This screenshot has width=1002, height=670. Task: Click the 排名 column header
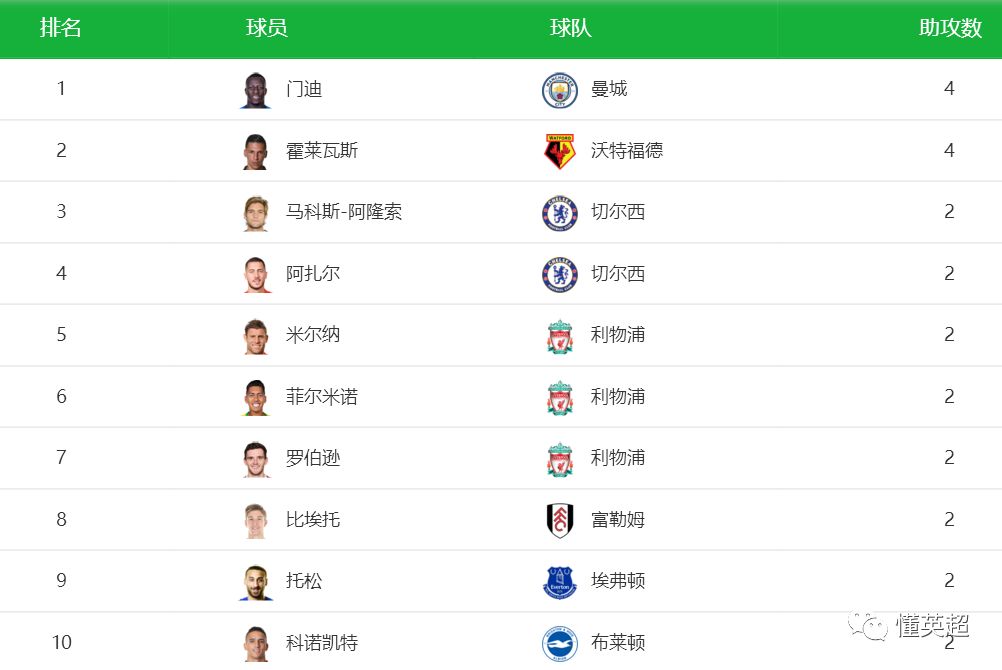(x=61, y=27)
